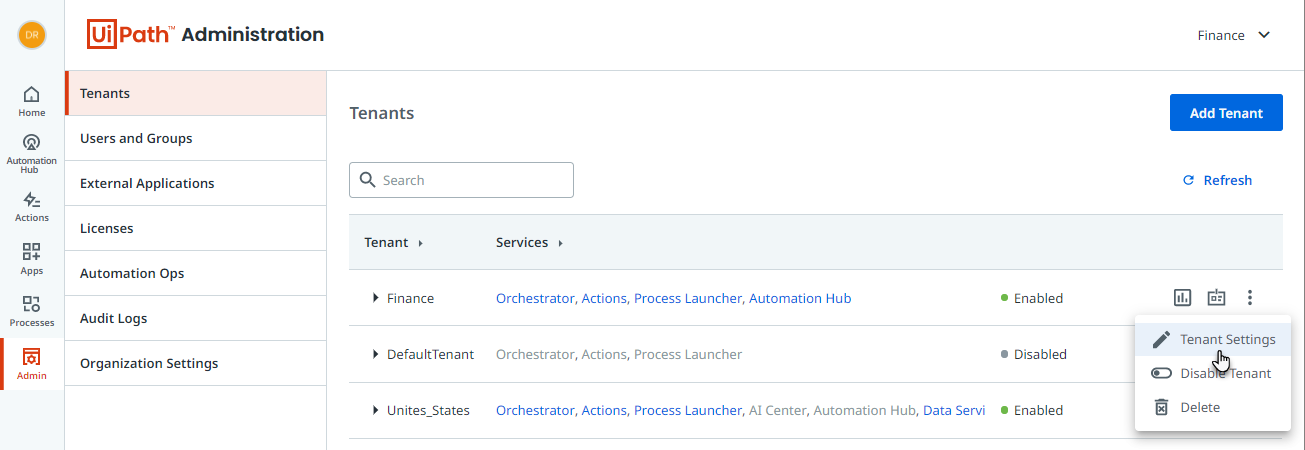Open the Unites_States Data Service link
This screenshot has width=1305, height=450.
pos(954,410)
